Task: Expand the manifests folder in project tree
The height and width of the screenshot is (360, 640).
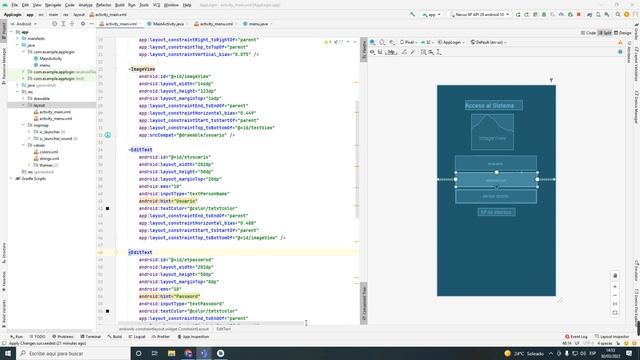Action: pos(18,38)
